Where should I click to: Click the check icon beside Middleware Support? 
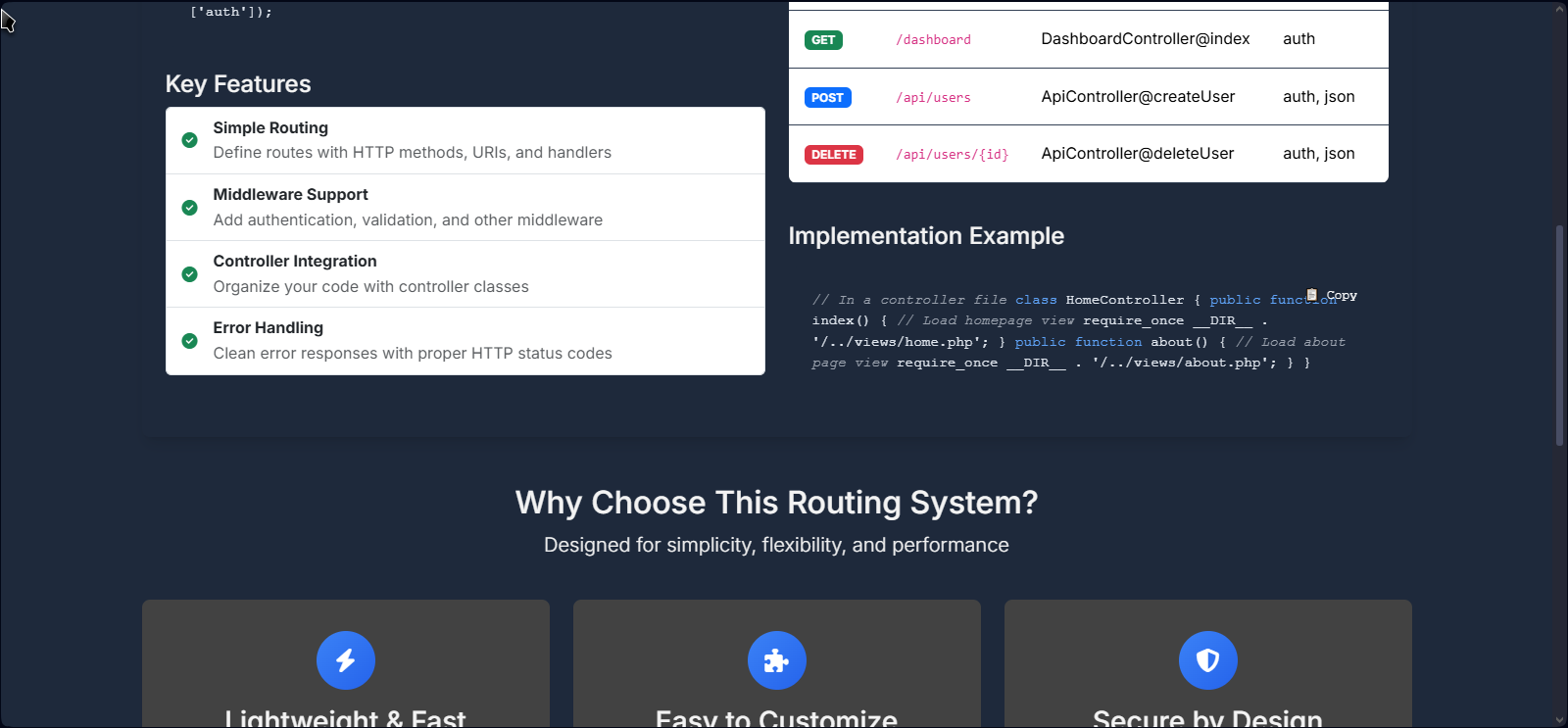click(x=190, y=207)
